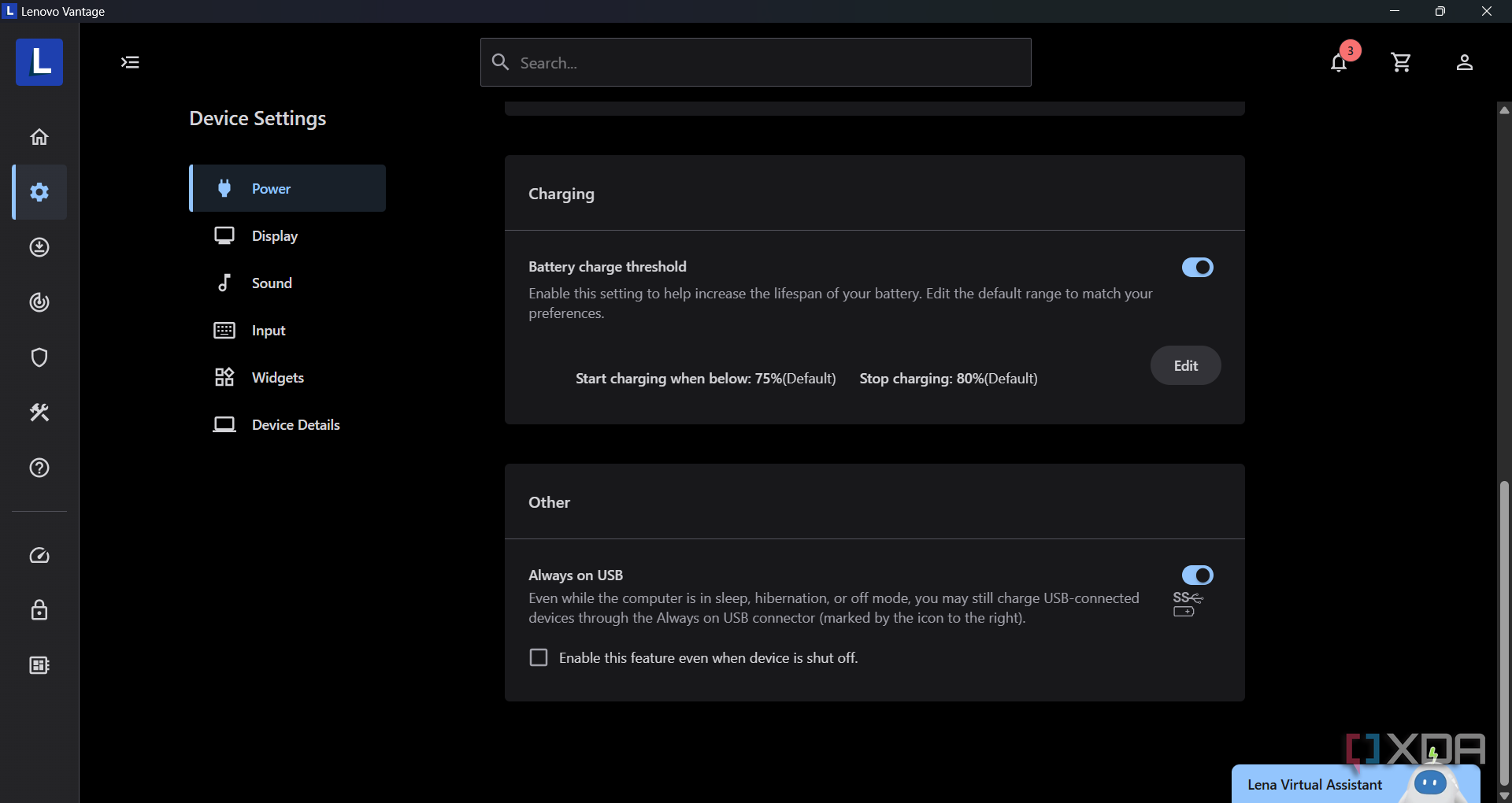1512x803 pixels.
Task: Toggle Always on USB switch
Action: click(x=1197, y=575)
